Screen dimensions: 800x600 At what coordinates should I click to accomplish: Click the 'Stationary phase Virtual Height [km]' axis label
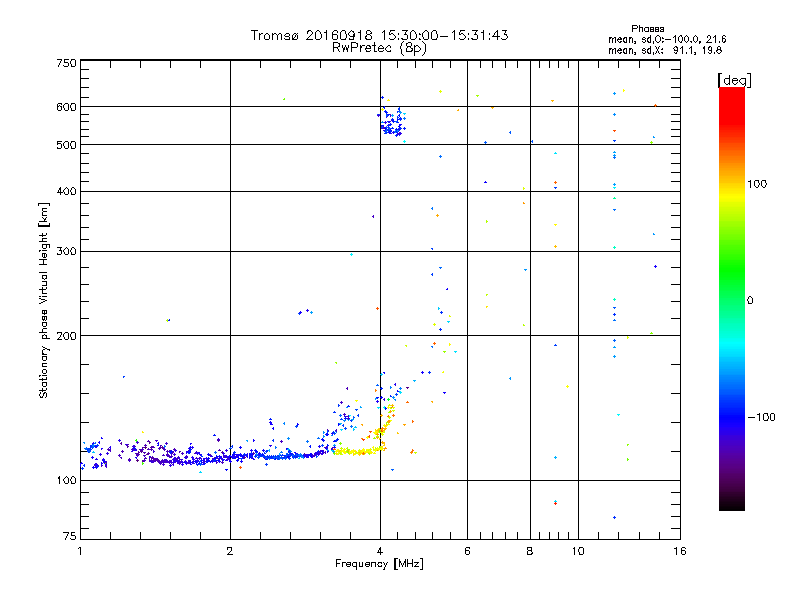[x=44, y=300]
